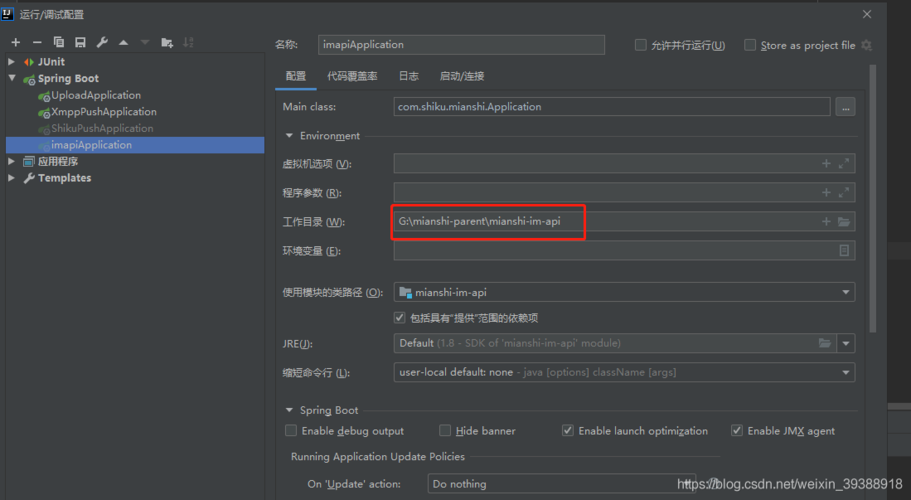
Task: Enable the Store as project file checkbox
Action: tap(750, 45)
